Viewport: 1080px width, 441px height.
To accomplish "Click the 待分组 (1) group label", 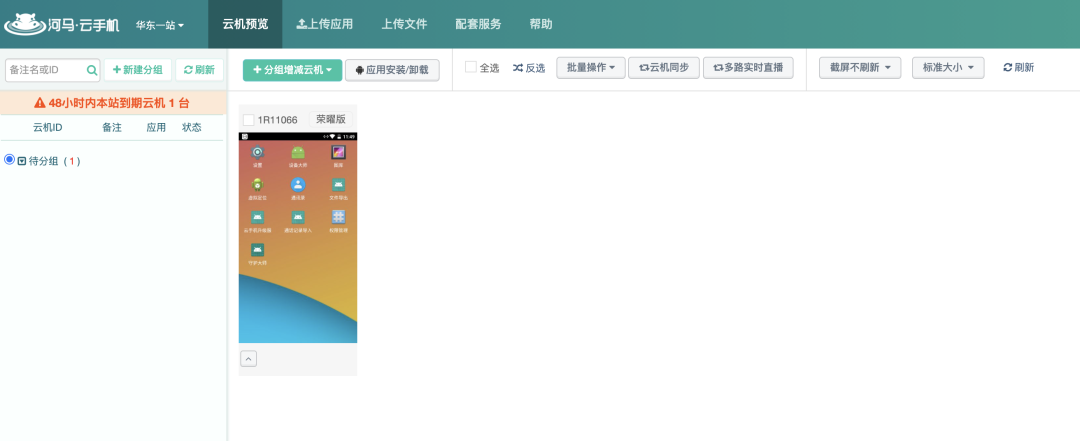I will pos(54,161).
